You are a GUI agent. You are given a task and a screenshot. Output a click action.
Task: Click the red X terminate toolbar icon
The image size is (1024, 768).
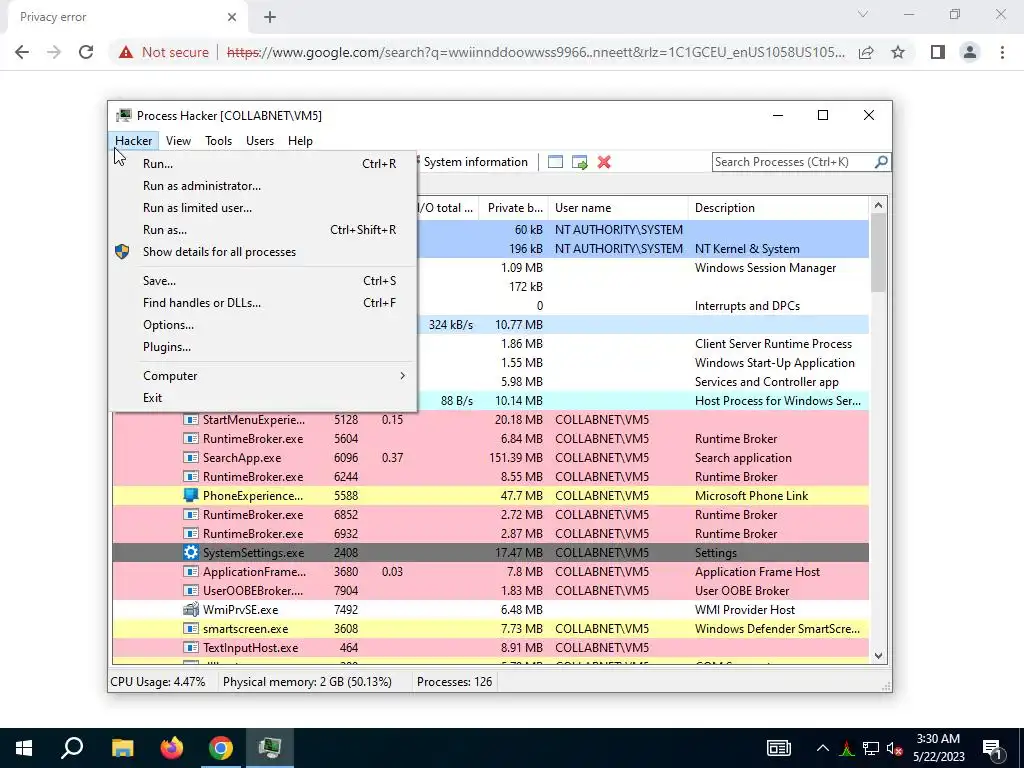[604, 162]
